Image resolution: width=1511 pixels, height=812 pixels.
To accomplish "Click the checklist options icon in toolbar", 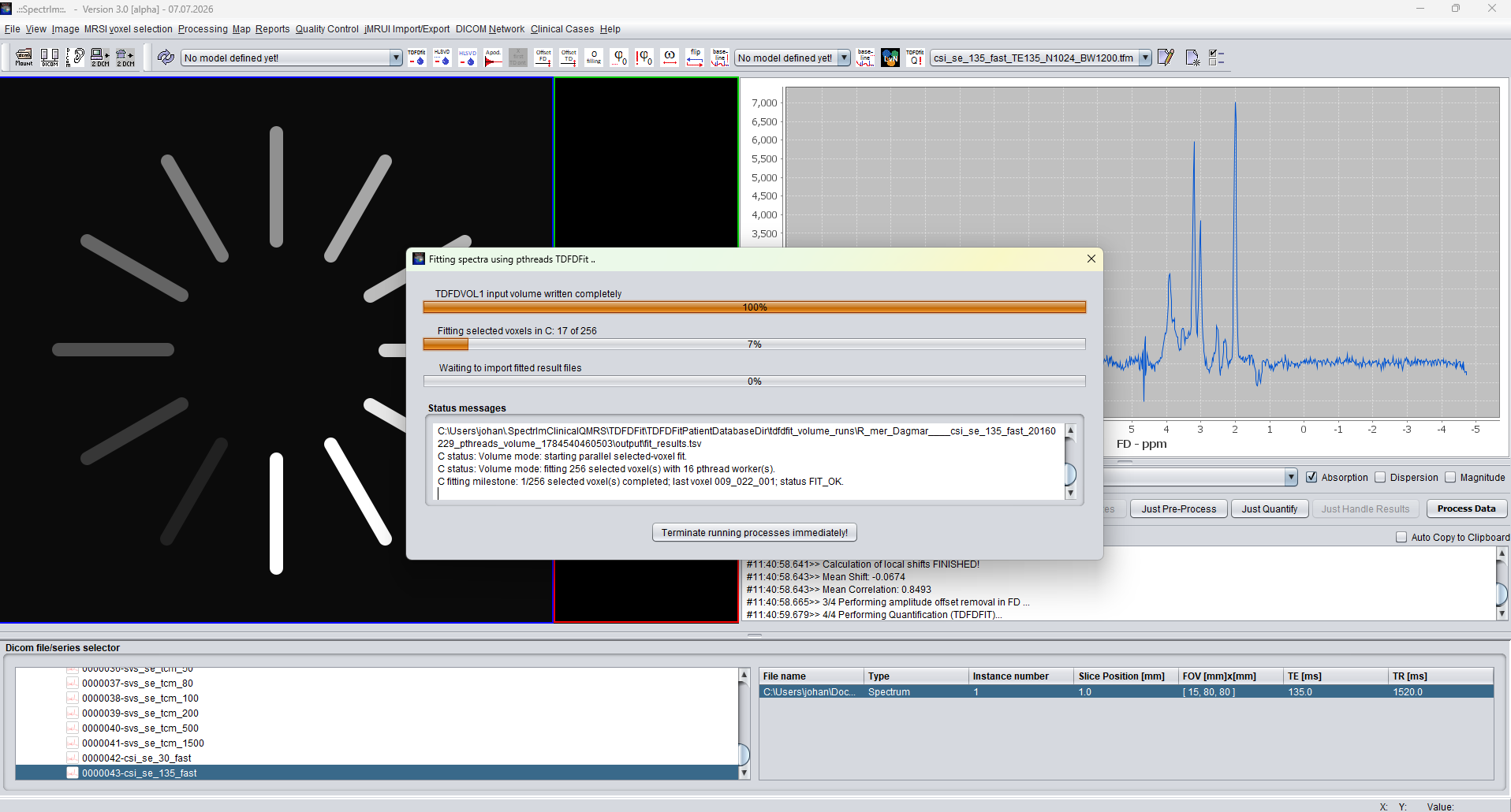I will point(1217,58).
